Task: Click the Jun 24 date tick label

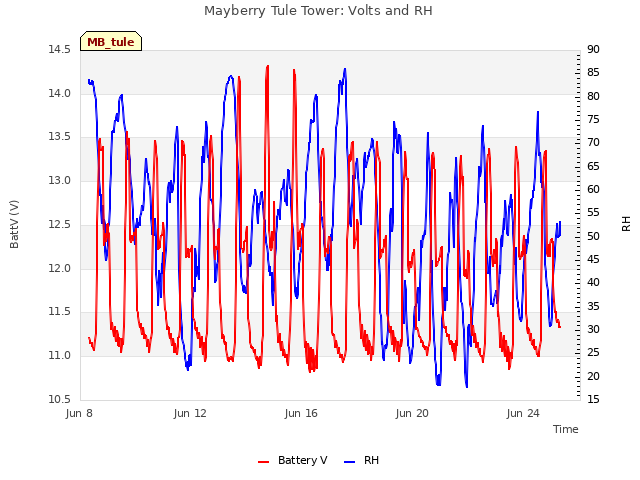Action: (523, 413)
